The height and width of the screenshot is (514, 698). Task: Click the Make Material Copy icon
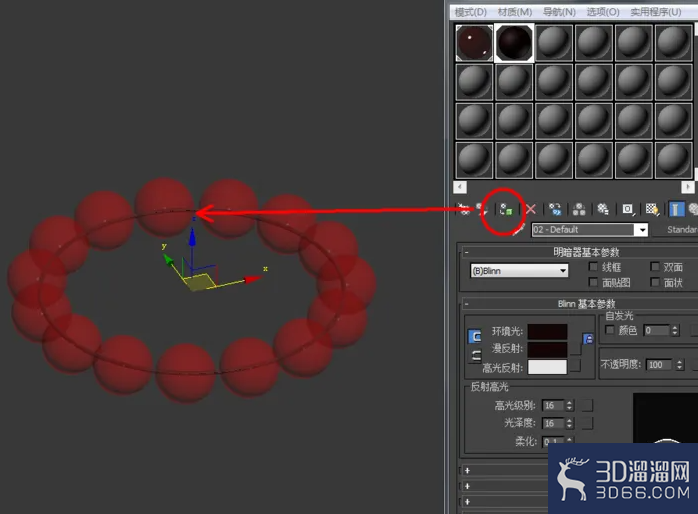coord(555,209)
